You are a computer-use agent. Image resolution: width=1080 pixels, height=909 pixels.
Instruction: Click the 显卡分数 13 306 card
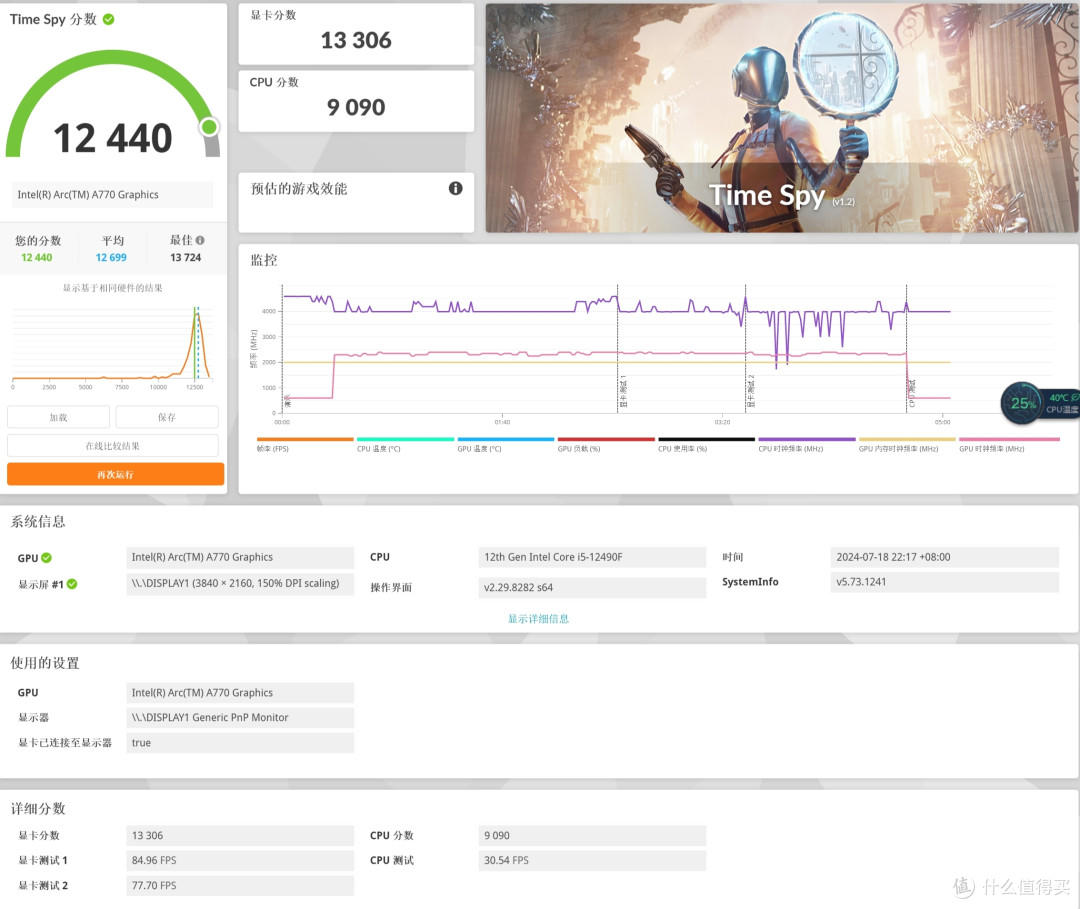click(x=356, y=34)
